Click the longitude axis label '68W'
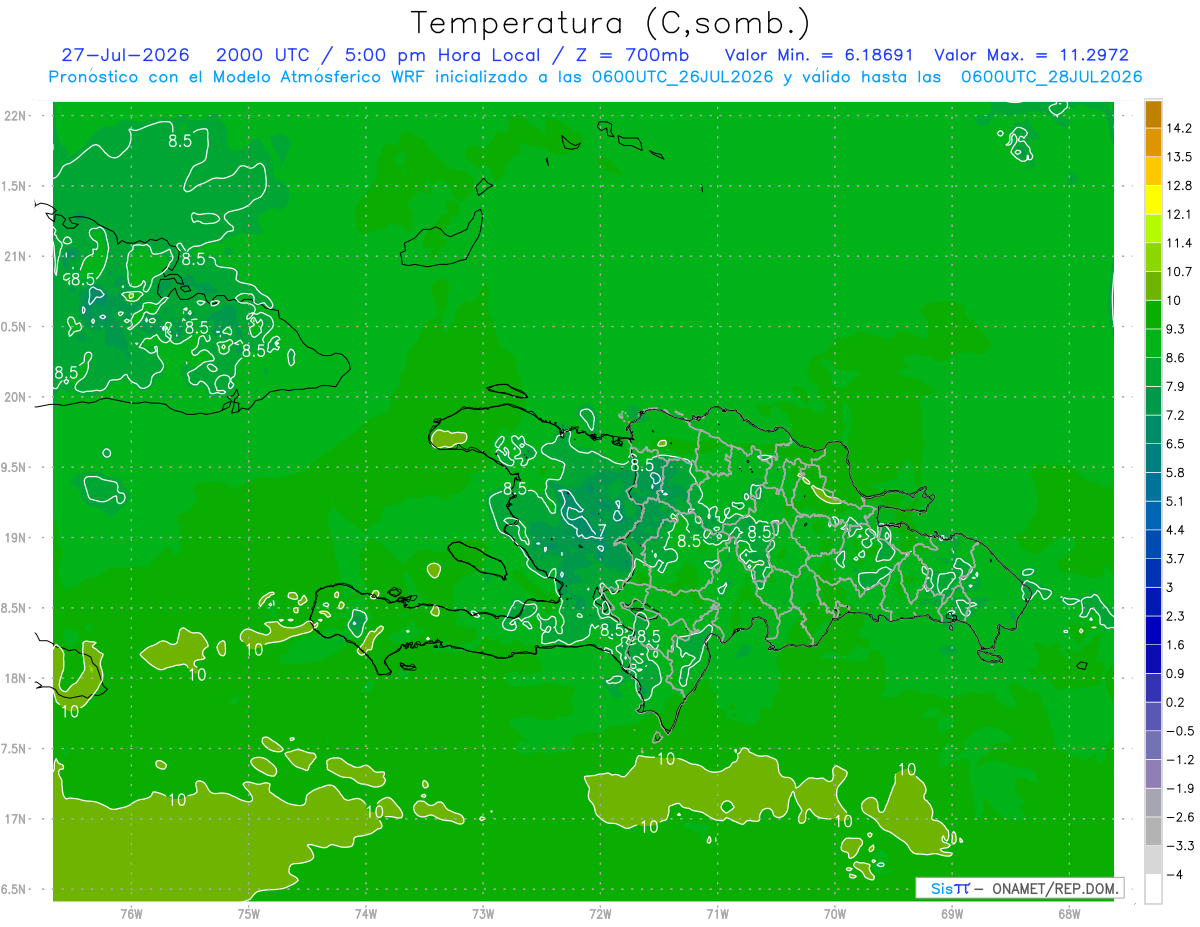This screenshot has width=1200, height=927. pos(1069,913)
